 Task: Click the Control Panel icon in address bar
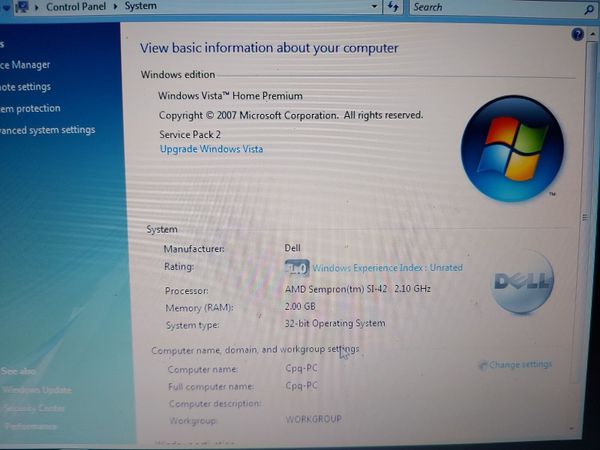pos(21,7)
